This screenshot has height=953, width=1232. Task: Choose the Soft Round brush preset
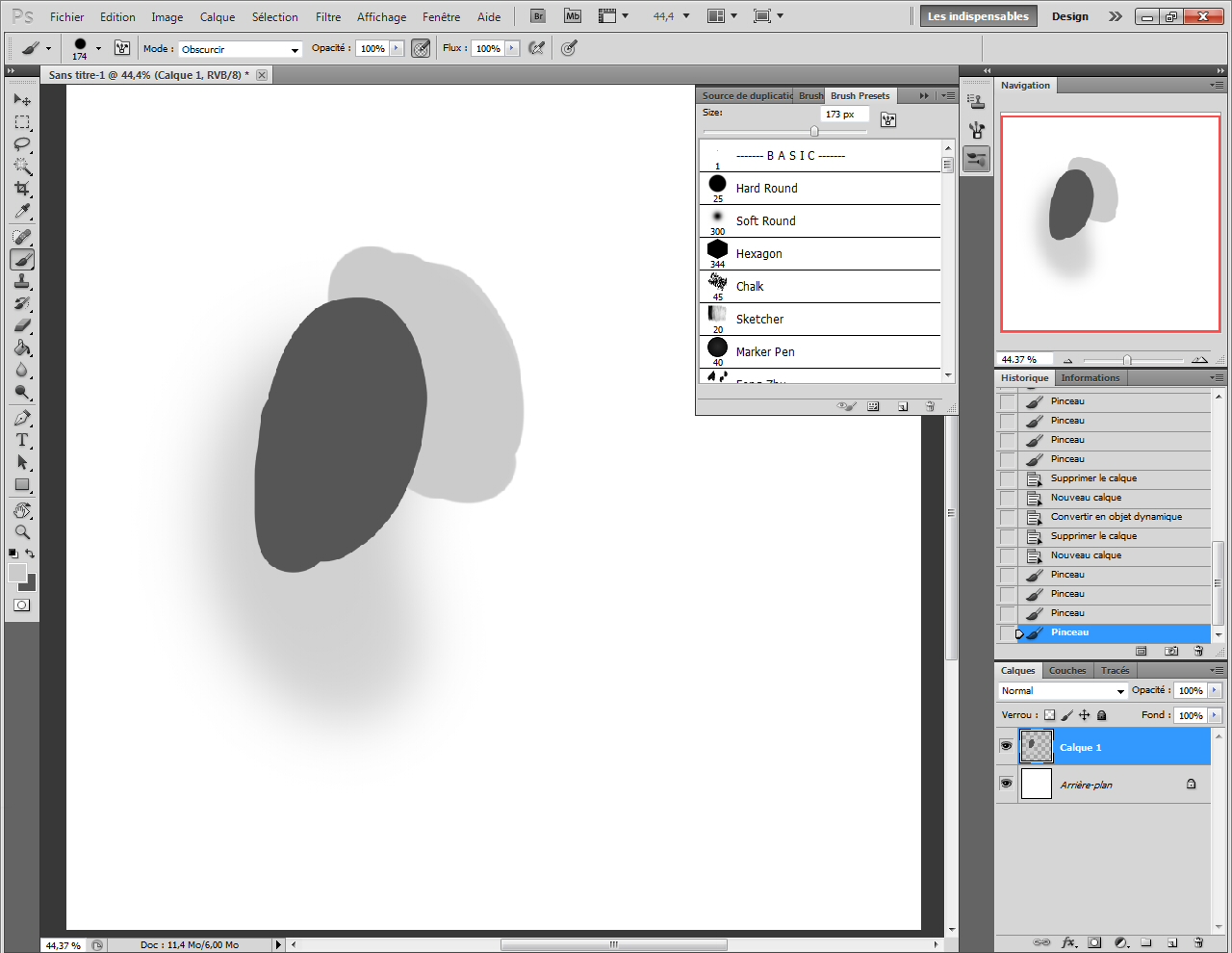tap(765, 220)
